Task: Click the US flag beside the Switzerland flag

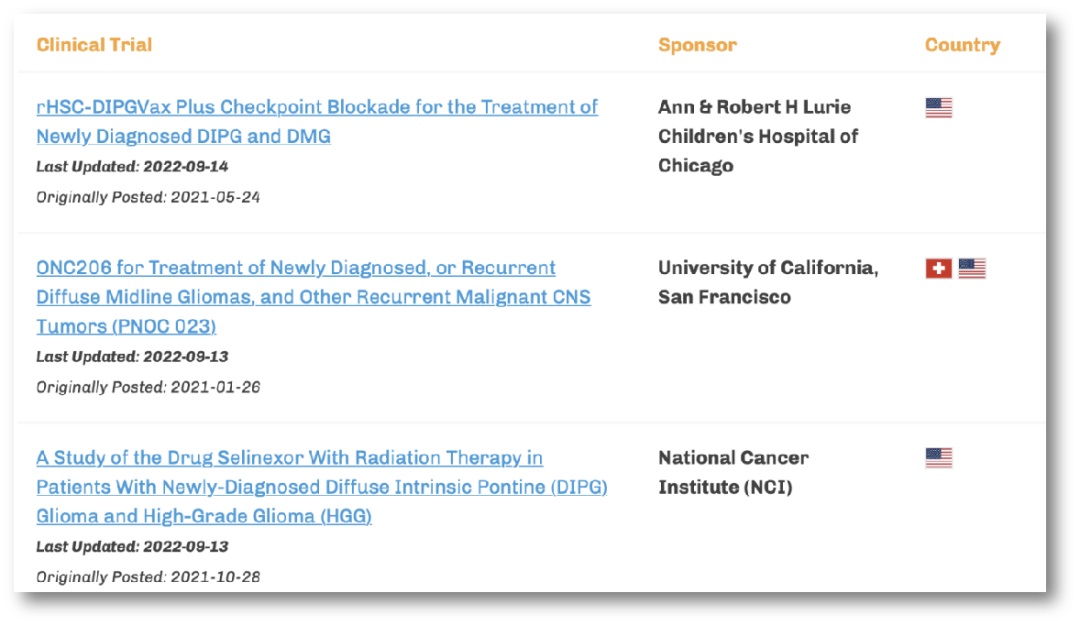Action: click(x=972, y=268)
